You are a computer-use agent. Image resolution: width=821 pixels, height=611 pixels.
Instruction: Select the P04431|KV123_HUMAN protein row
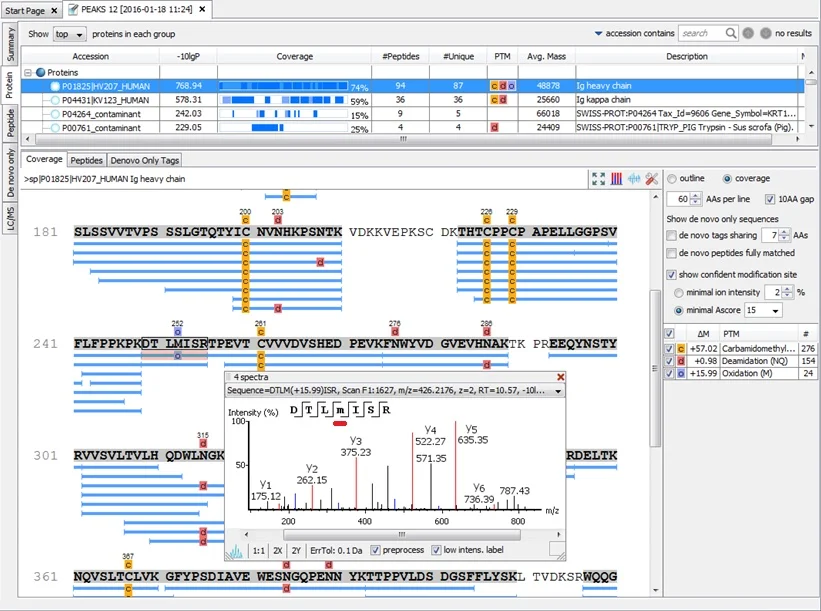[x=413, y=100]
